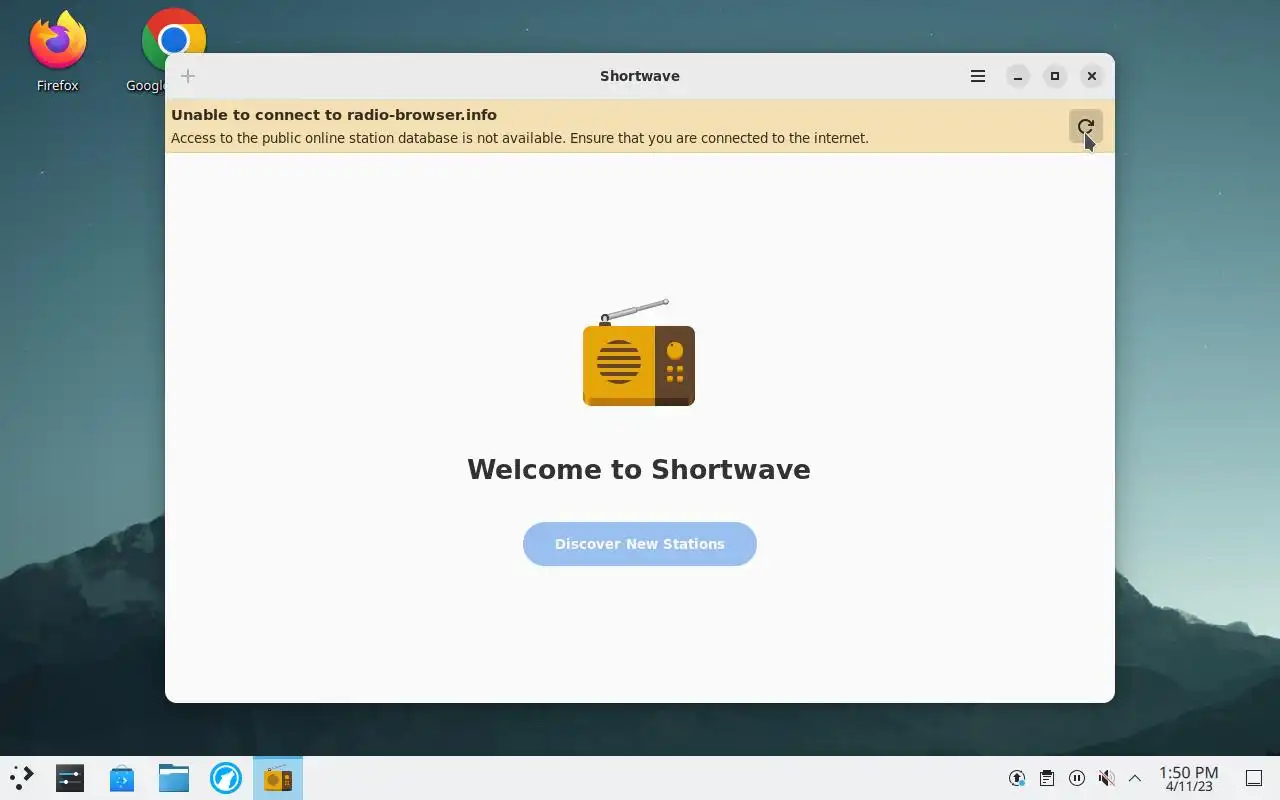Click the 'Access to the public online station database' message
The width and height of the screenshot is (1280, 800).
[520, 138]
